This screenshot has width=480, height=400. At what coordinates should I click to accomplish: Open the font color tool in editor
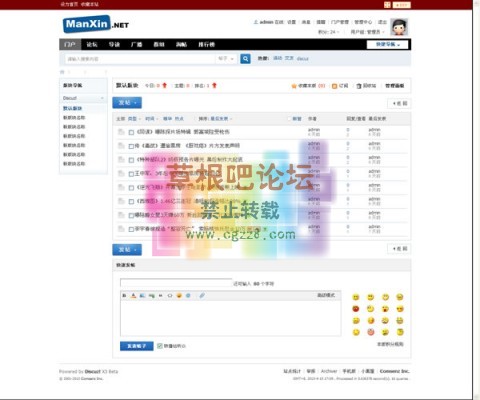[133, 296]
